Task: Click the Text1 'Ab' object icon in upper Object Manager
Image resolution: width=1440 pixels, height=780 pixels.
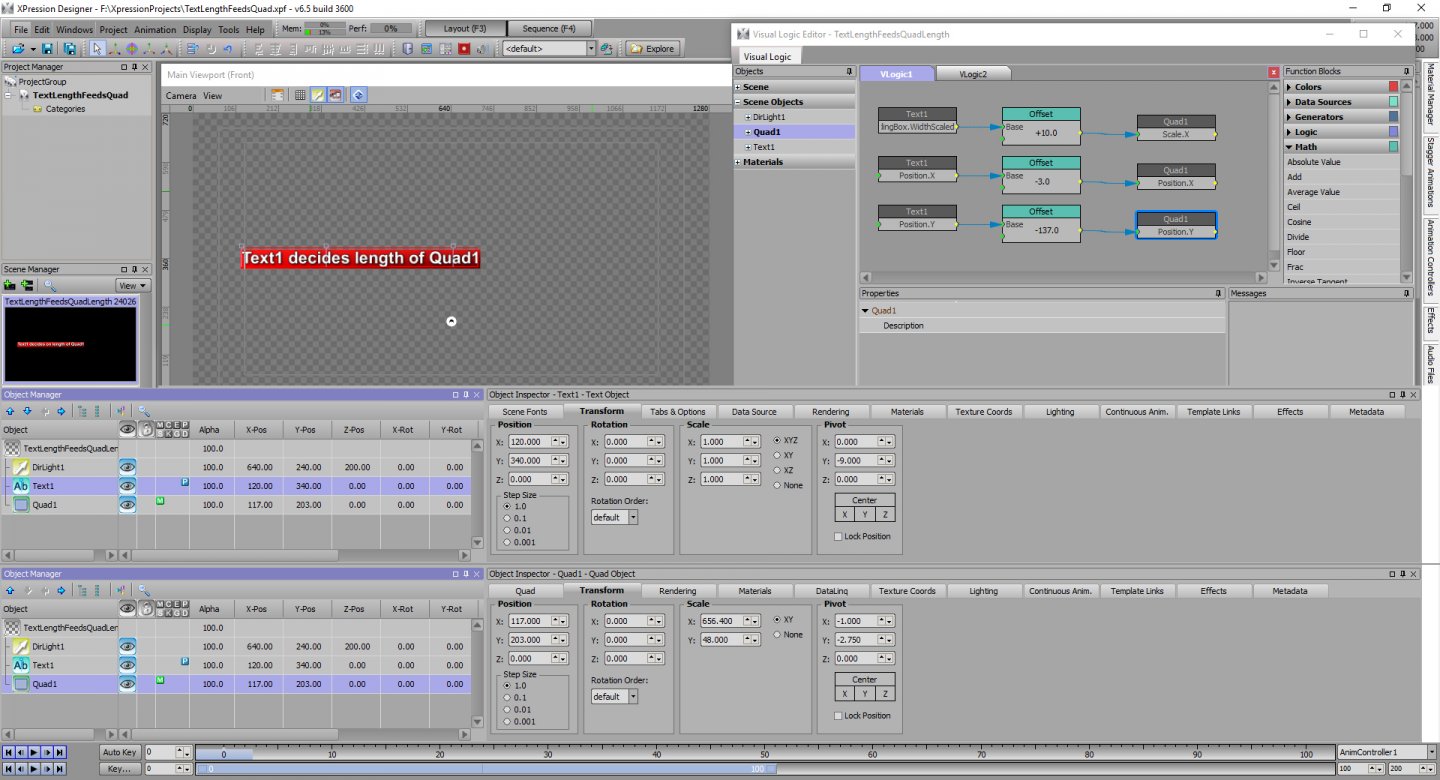Action: (x=20, y=486)
